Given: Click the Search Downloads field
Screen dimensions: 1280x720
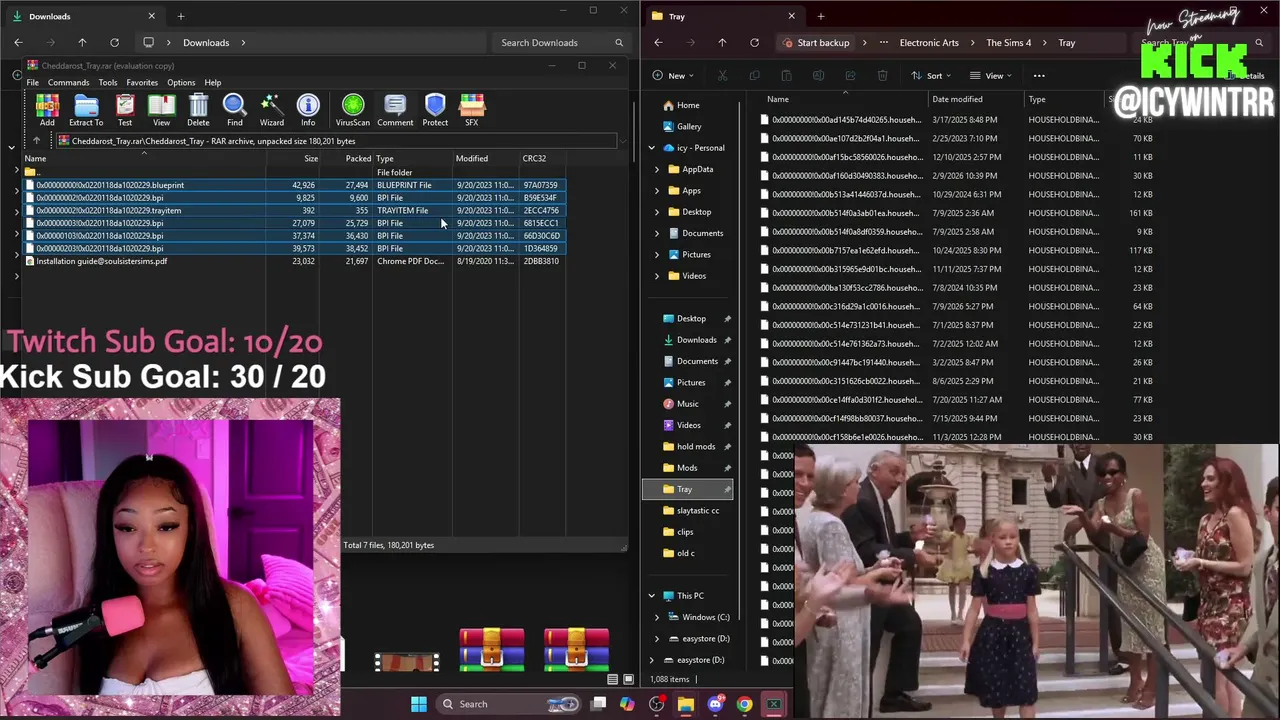Looking at the screenshot, I should (x=561, y=43).
